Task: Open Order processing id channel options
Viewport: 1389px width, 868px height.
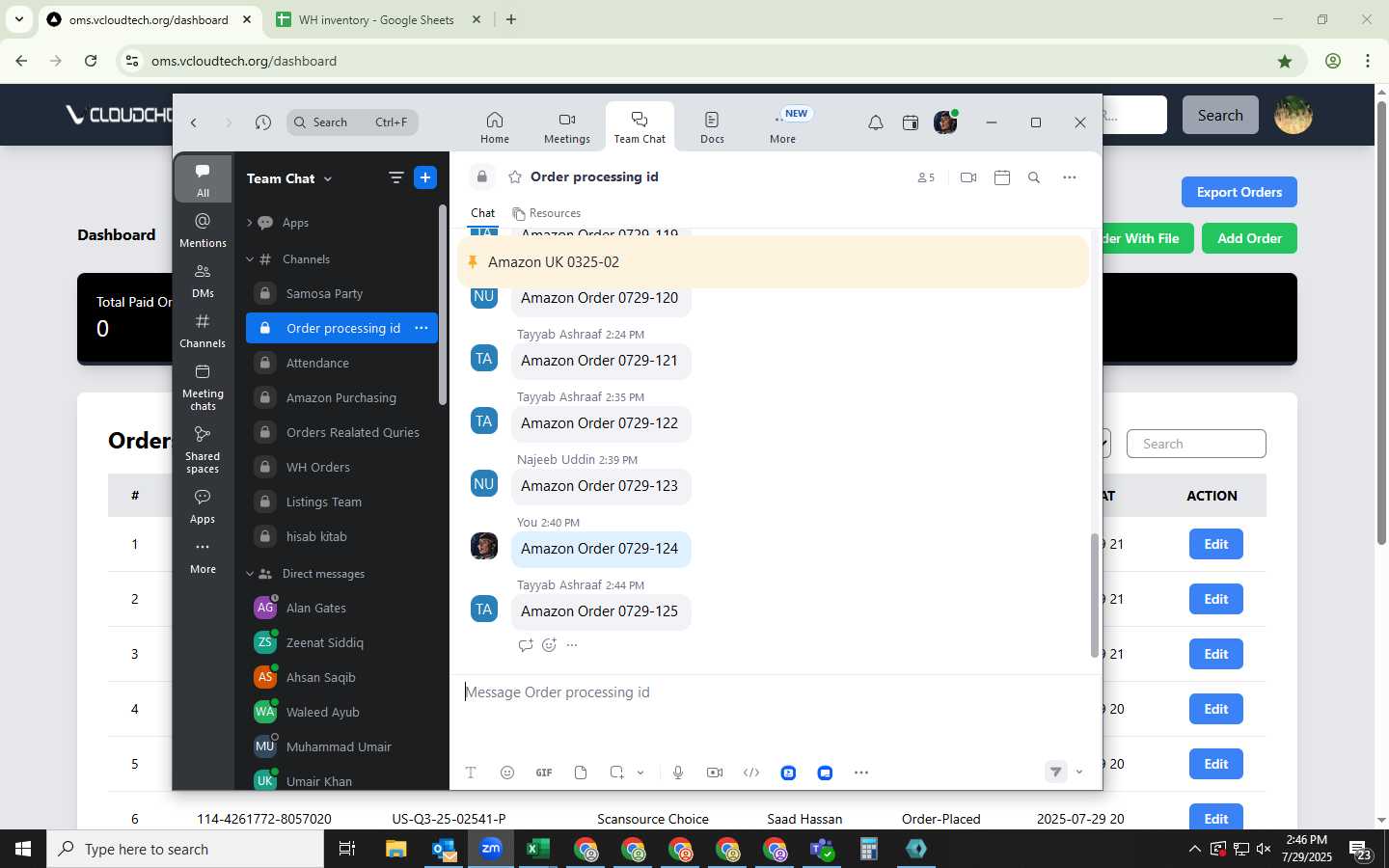Action: tap(422, 328)
